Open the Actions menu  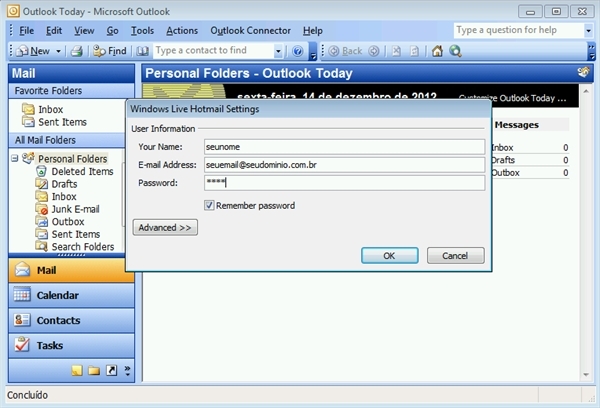point(182,31)
